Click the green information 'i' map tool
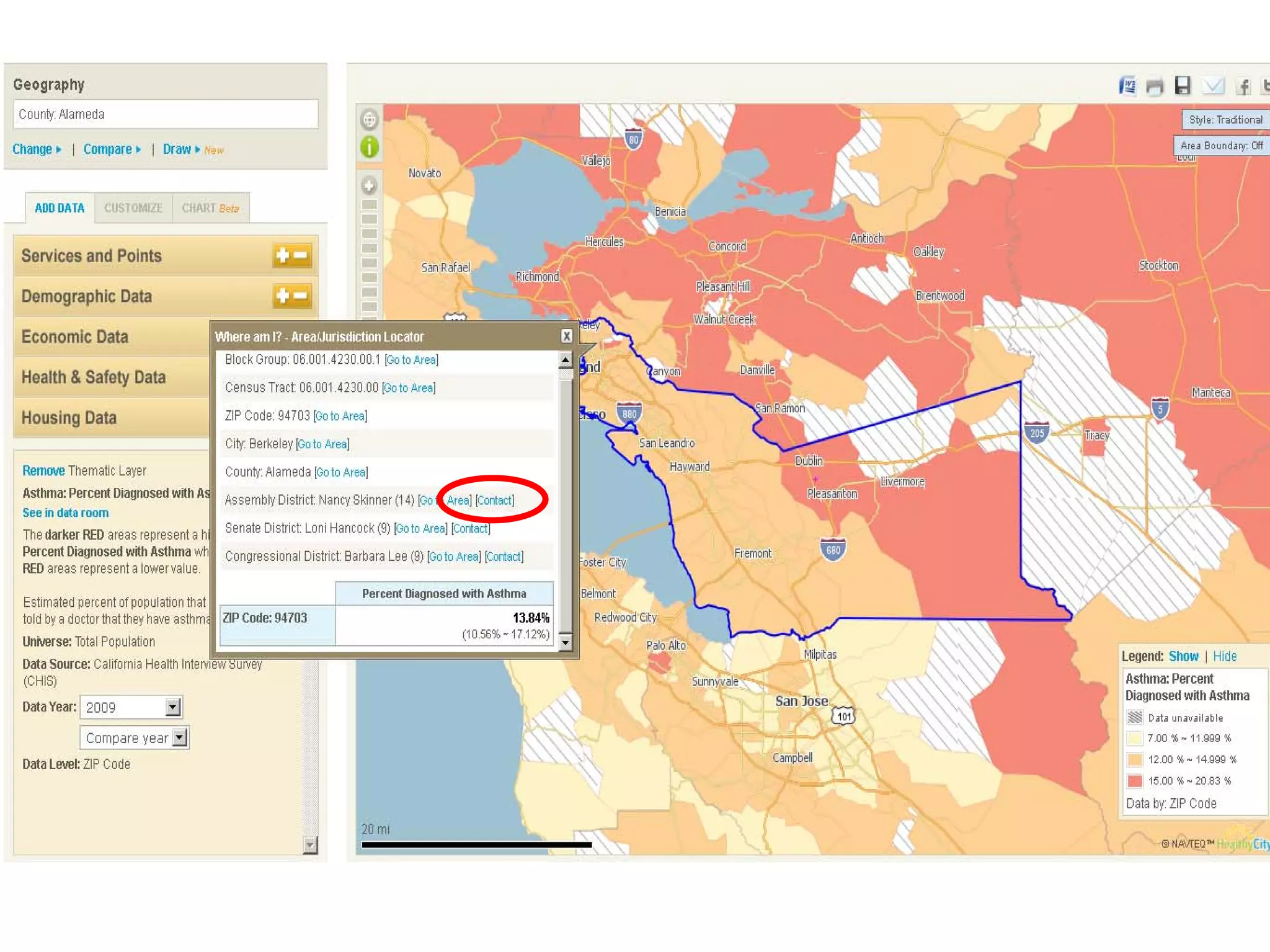This screenshot has width=1270, height=952. [370, 148]
